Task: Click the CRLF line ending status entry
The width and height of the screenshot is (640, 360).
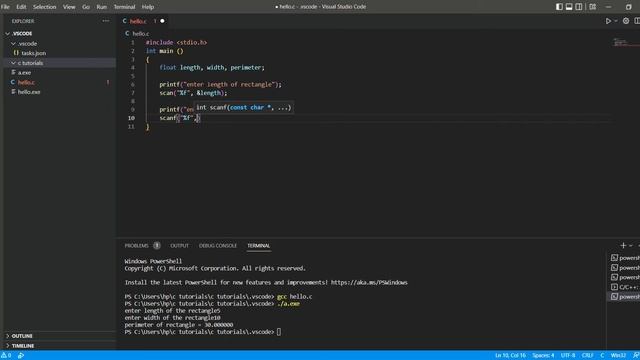Action: pyautogui.click(x=587, y=356)
